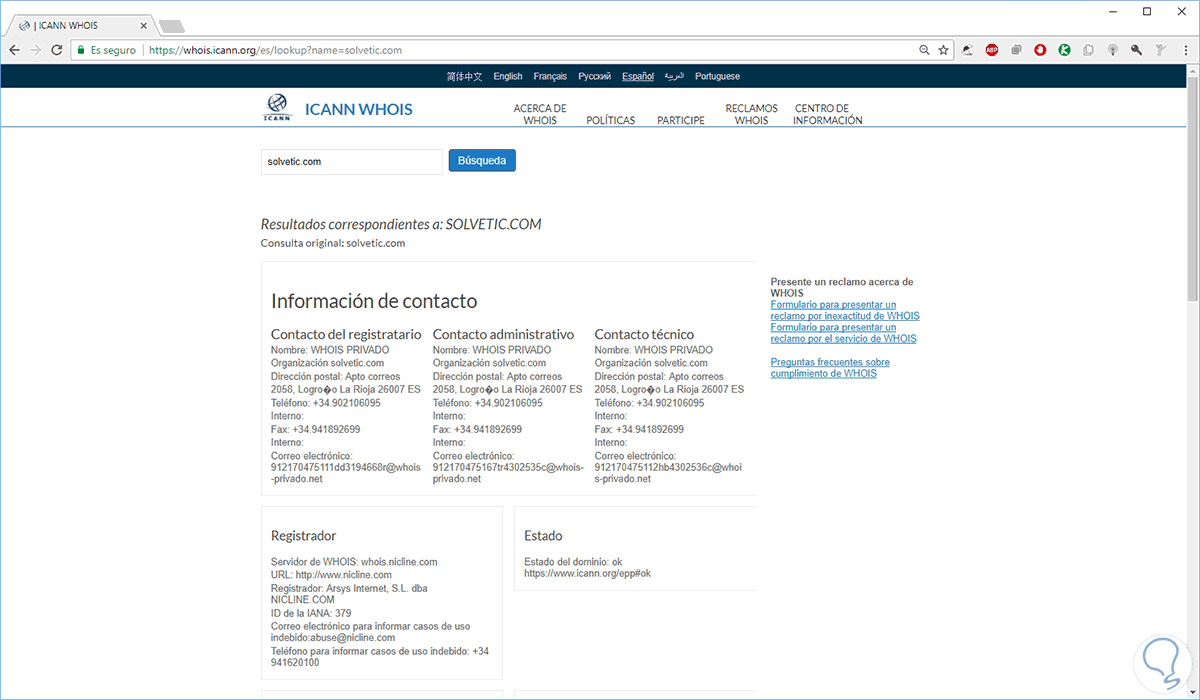Open the red ABP Adblock Plus extension
Viewport: 1200px width, 700px height.
tap(992, 50)
